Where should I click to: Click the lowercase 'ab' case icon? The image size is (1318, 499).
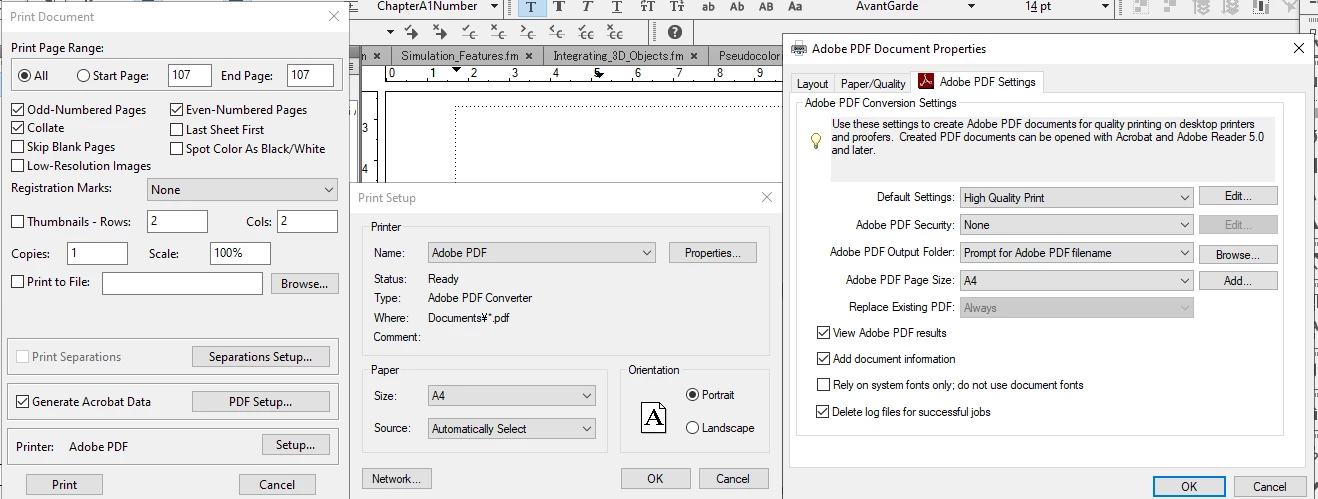coord(709,7)
